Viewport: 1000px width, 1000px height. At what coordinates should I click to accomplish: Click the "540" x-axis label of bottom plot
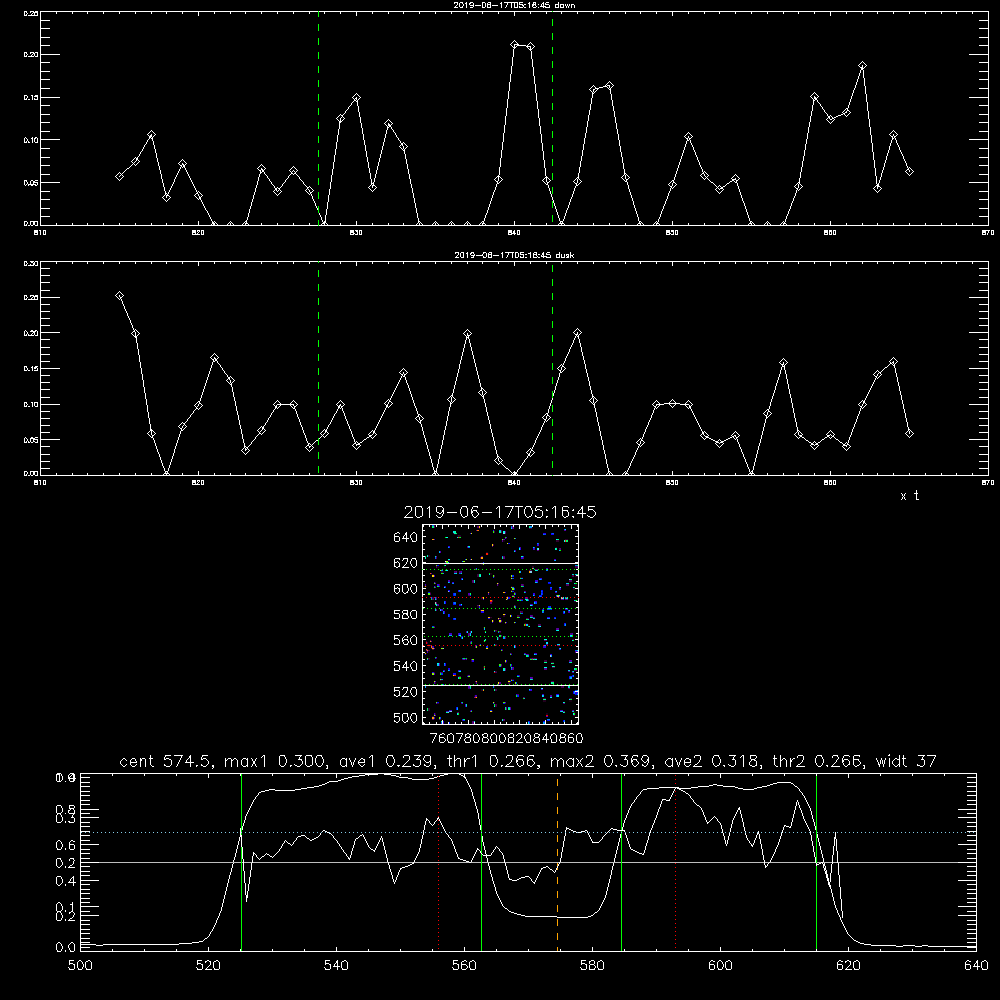click(x=336, y=965)
